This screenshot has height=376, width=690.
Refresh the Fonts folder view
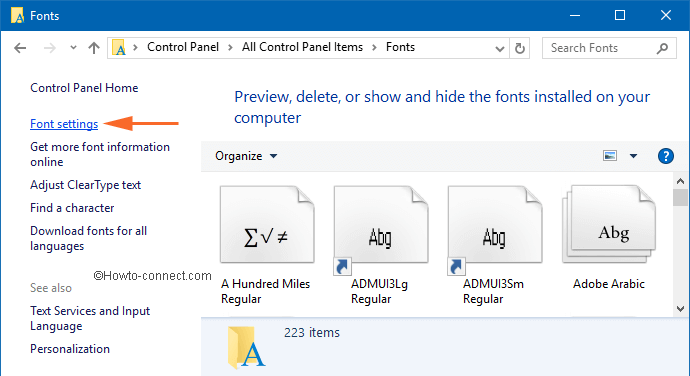click(x=520, y=48)
